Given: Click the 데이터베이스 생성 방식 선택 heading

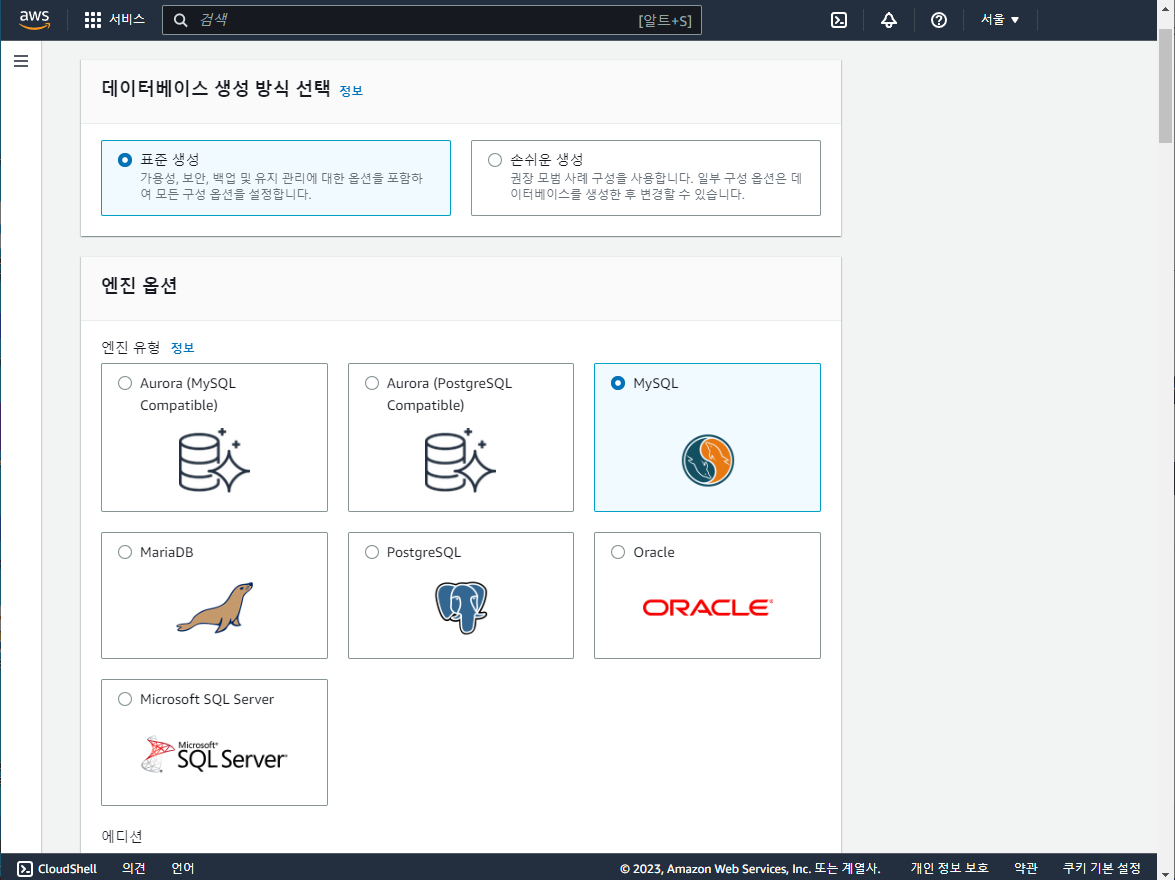Looking at the screenshot, I should [216, 88].
